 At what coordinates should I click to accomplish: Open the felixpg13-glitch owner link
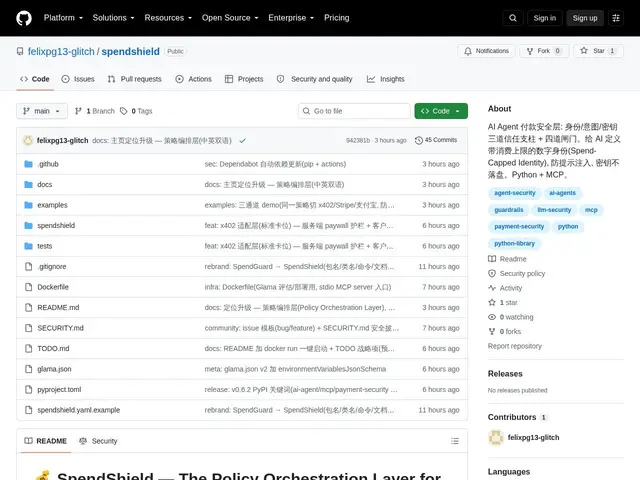[61, 51]
